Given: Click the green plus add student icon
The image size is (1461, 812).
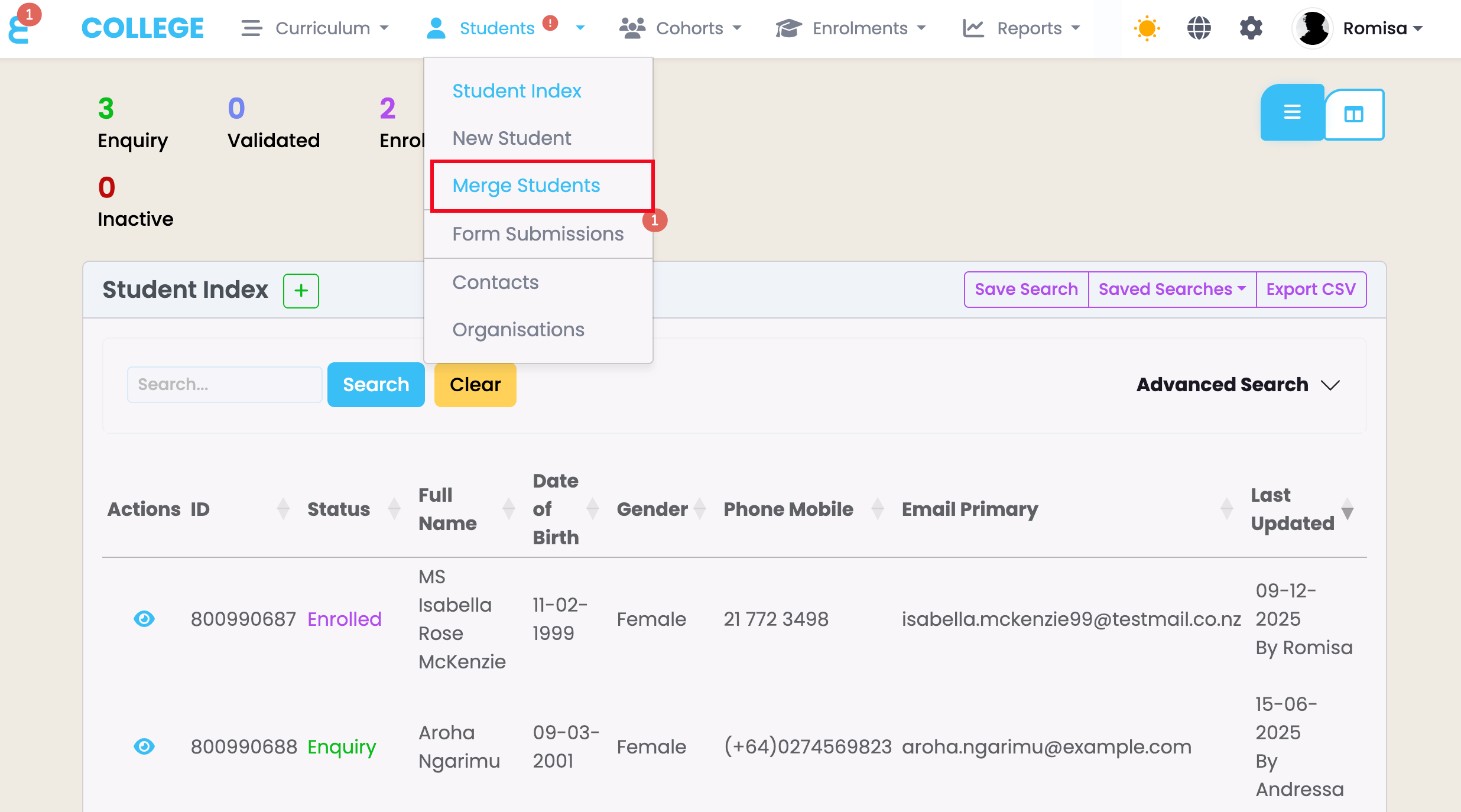Looking at the screenshot, I should (301, 290).
